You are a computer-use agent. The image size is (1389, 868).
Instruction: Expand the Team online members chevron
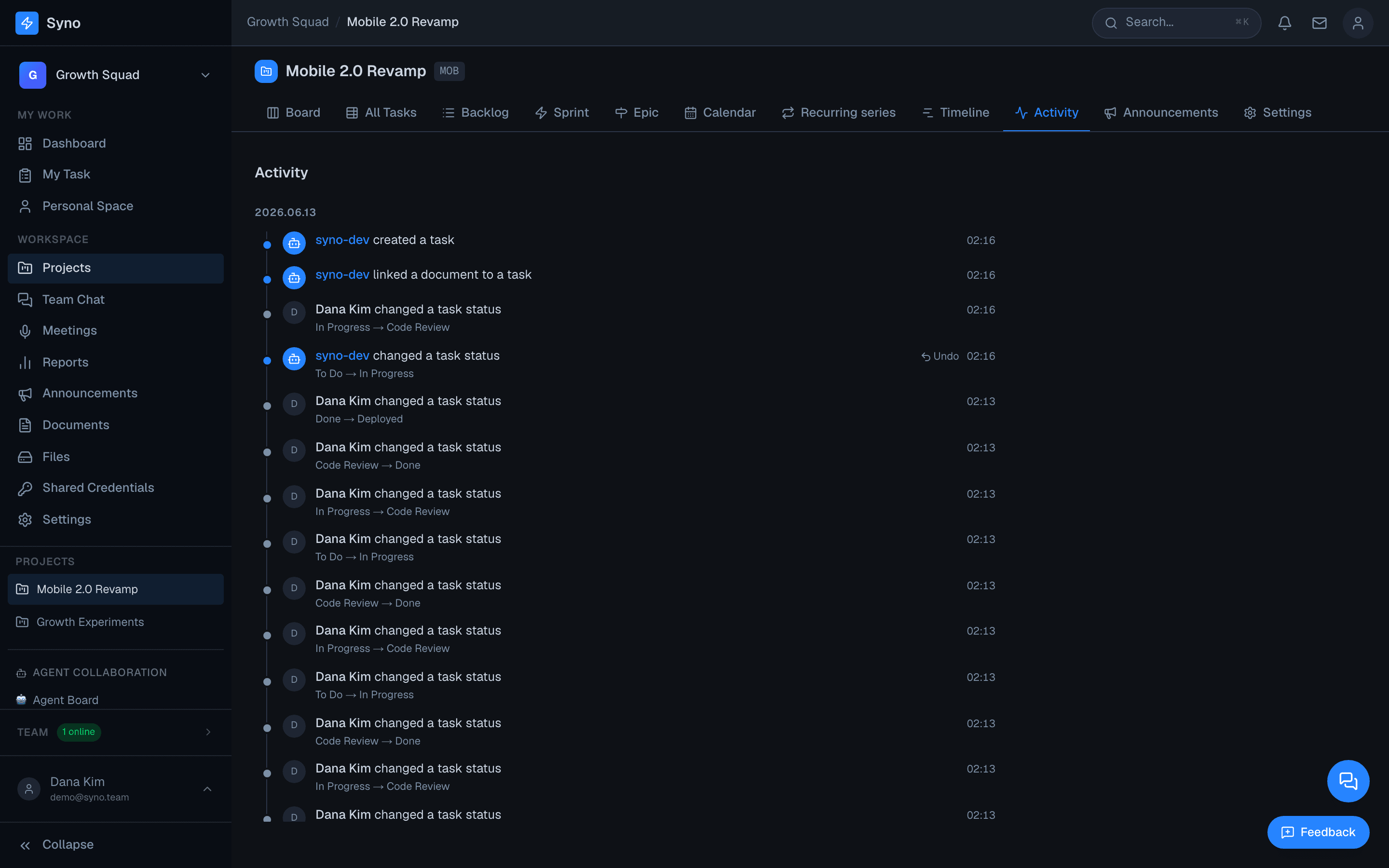click(x=208, y=732)
